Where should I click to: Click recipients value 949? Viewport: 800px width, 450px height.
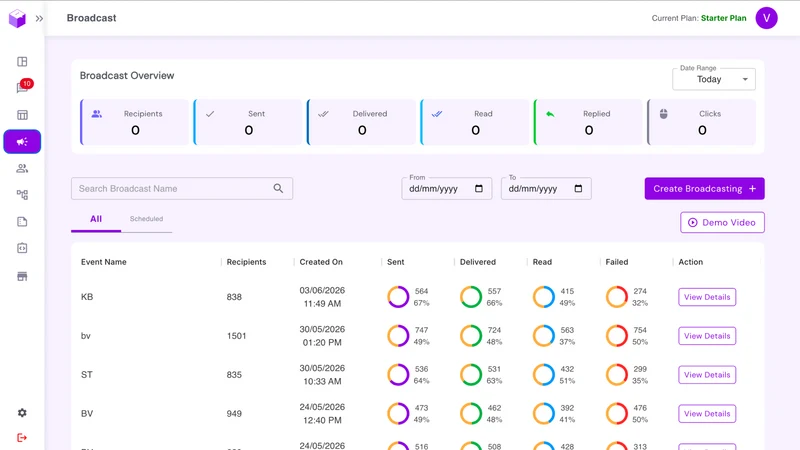(234, 414)
